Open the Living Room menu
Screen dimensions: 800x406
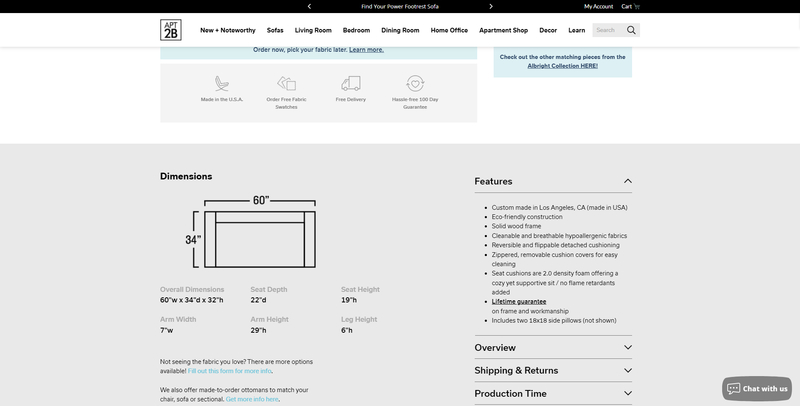pos(313,30)
